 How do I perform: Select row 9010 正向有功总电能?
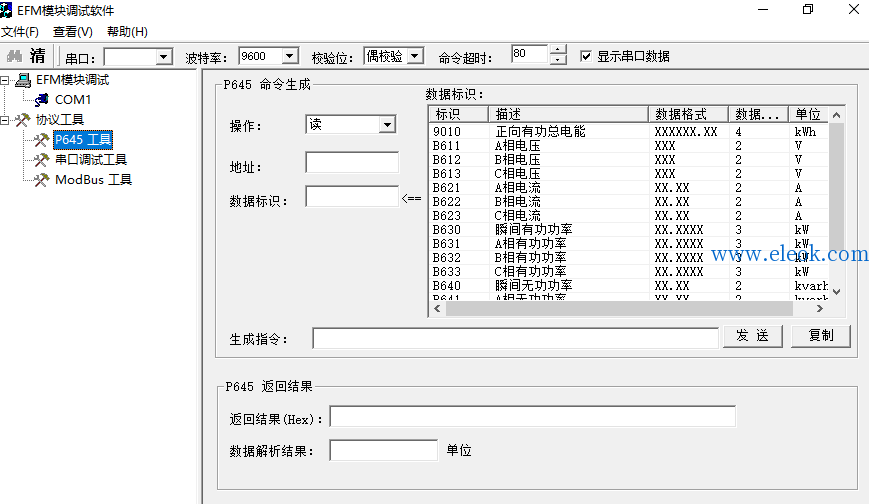(629, 132)
